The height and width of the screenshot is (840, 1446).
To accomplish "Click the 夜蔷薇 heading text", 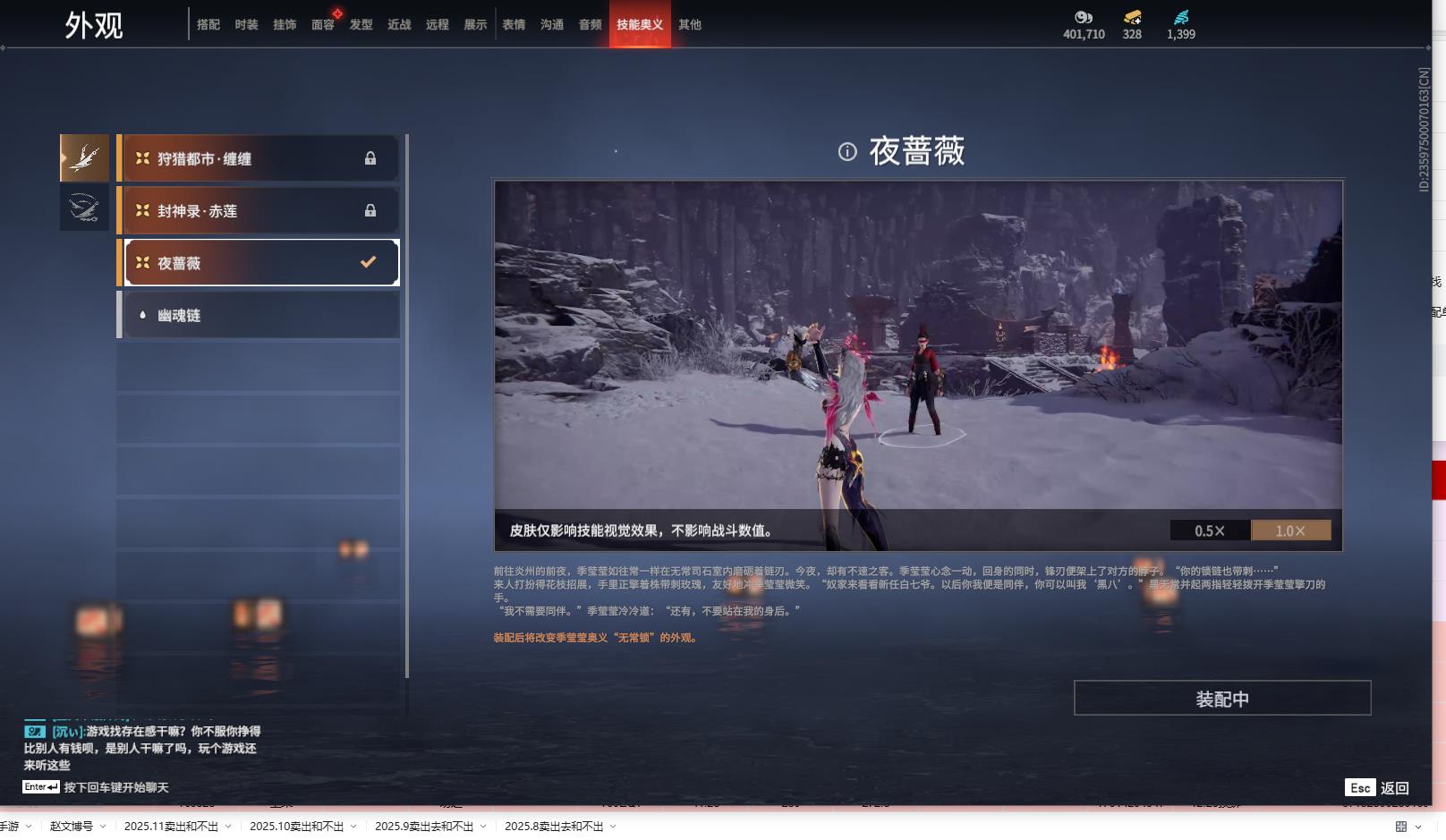I will (x=917, y=151).
